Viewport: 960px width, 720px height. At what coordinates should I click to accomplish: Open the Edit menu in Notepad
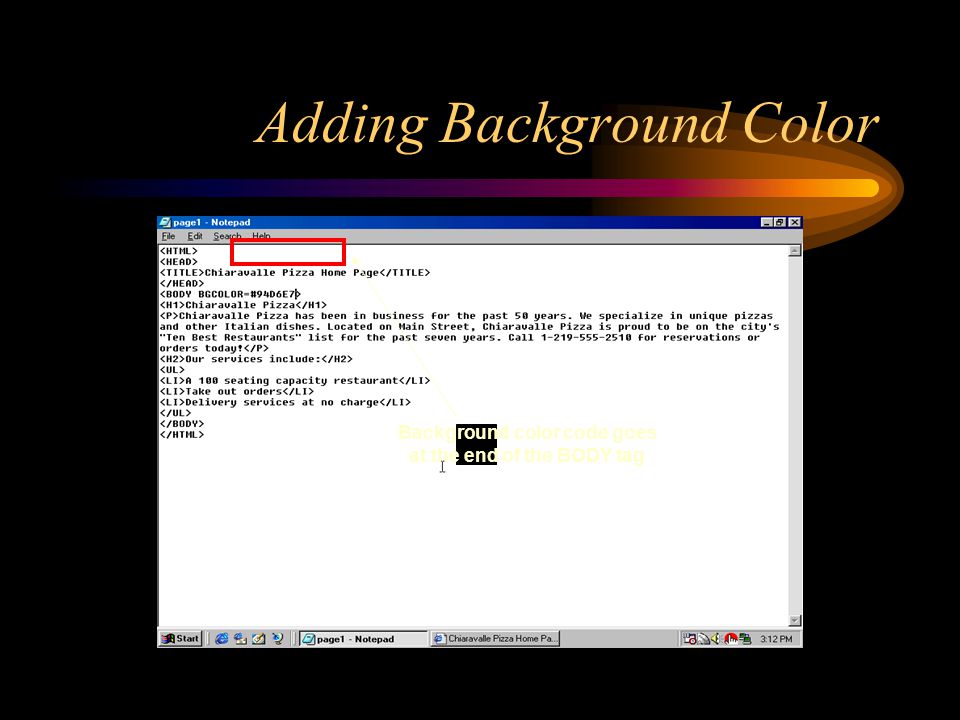click(195, 236)
